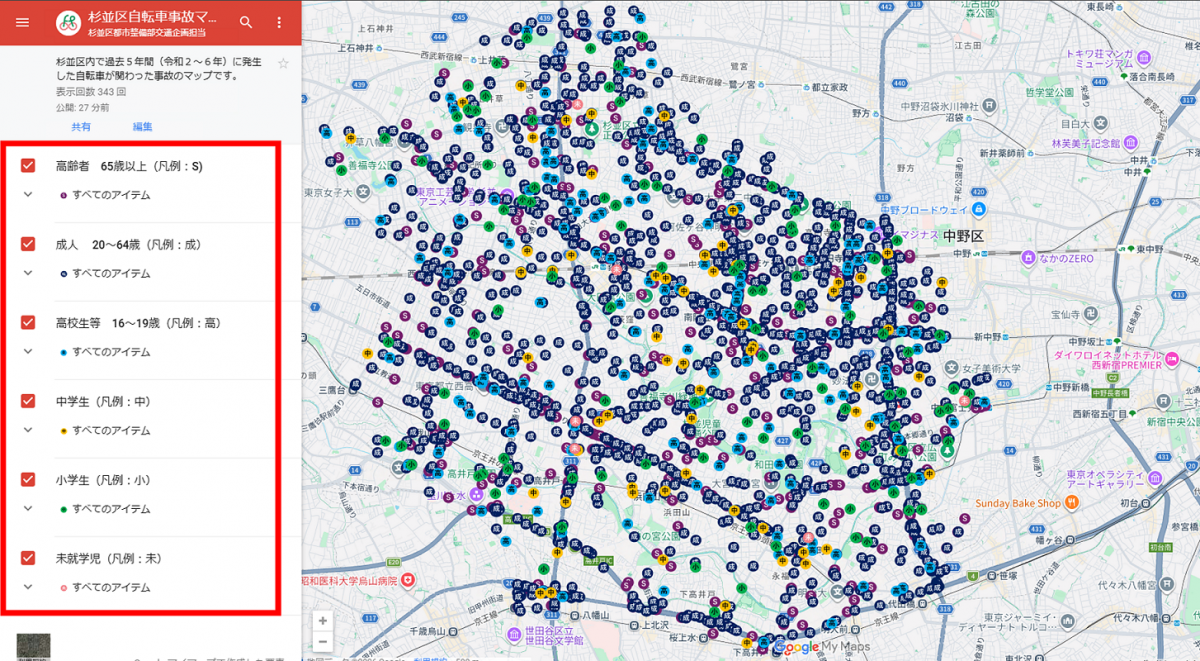
Task: Select すべてのアイテム under 中学生 layer
Action: [111, 431]
